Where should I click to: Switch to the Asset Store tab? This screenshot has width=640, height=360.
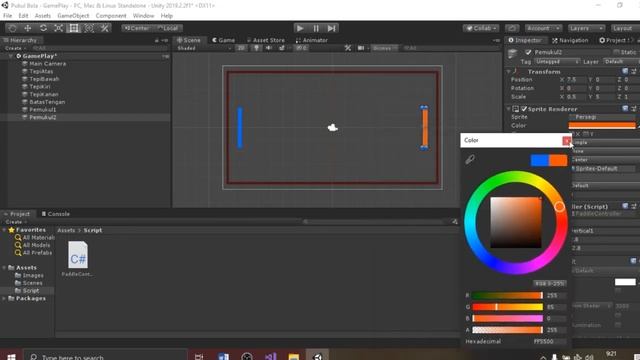click(266, 40)
